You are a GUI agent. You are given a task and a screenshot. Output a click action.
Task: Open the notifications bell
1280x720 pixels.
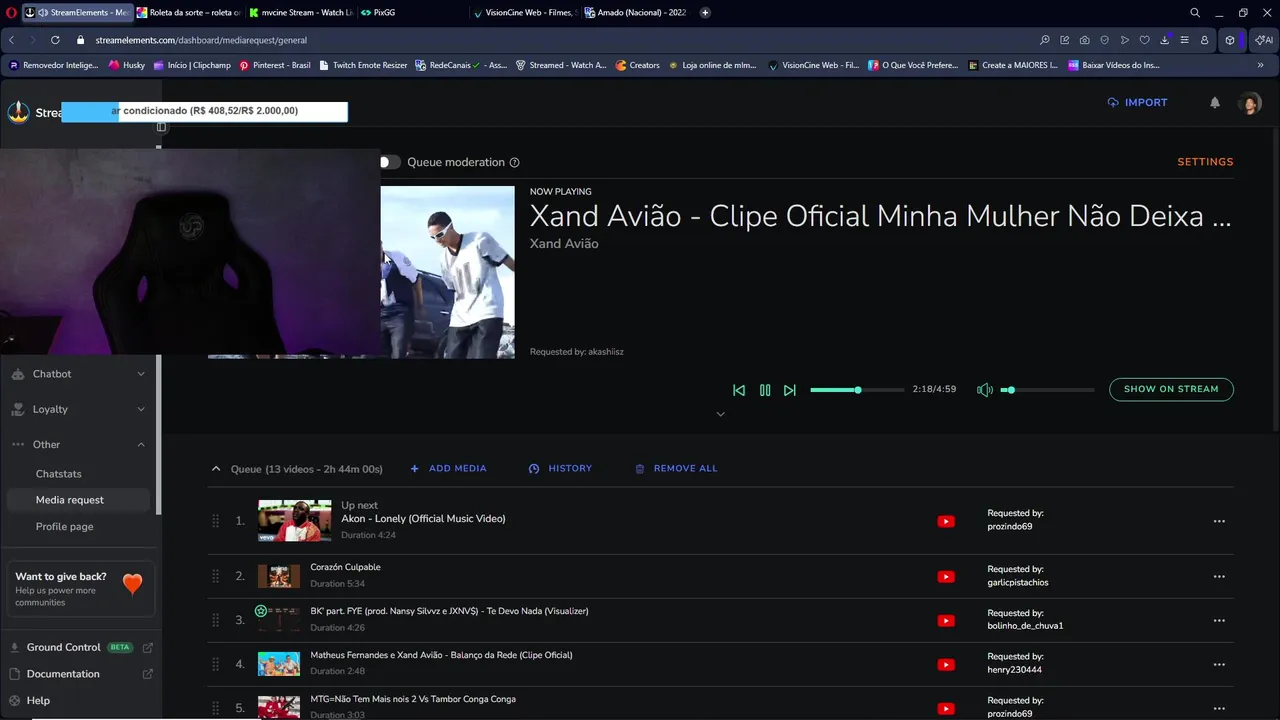1215,102
